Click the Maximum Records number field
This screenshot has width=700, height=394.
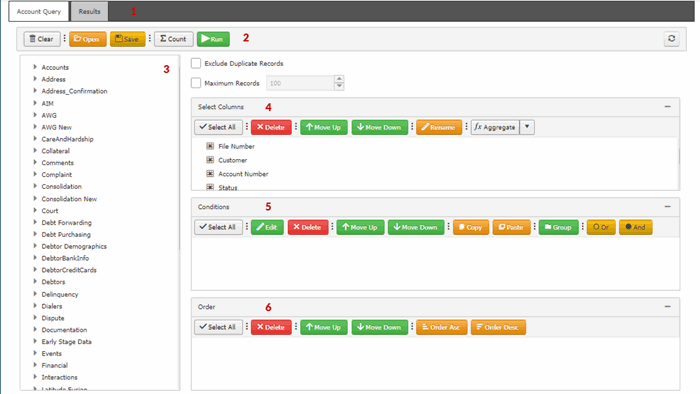coord(300,83)
